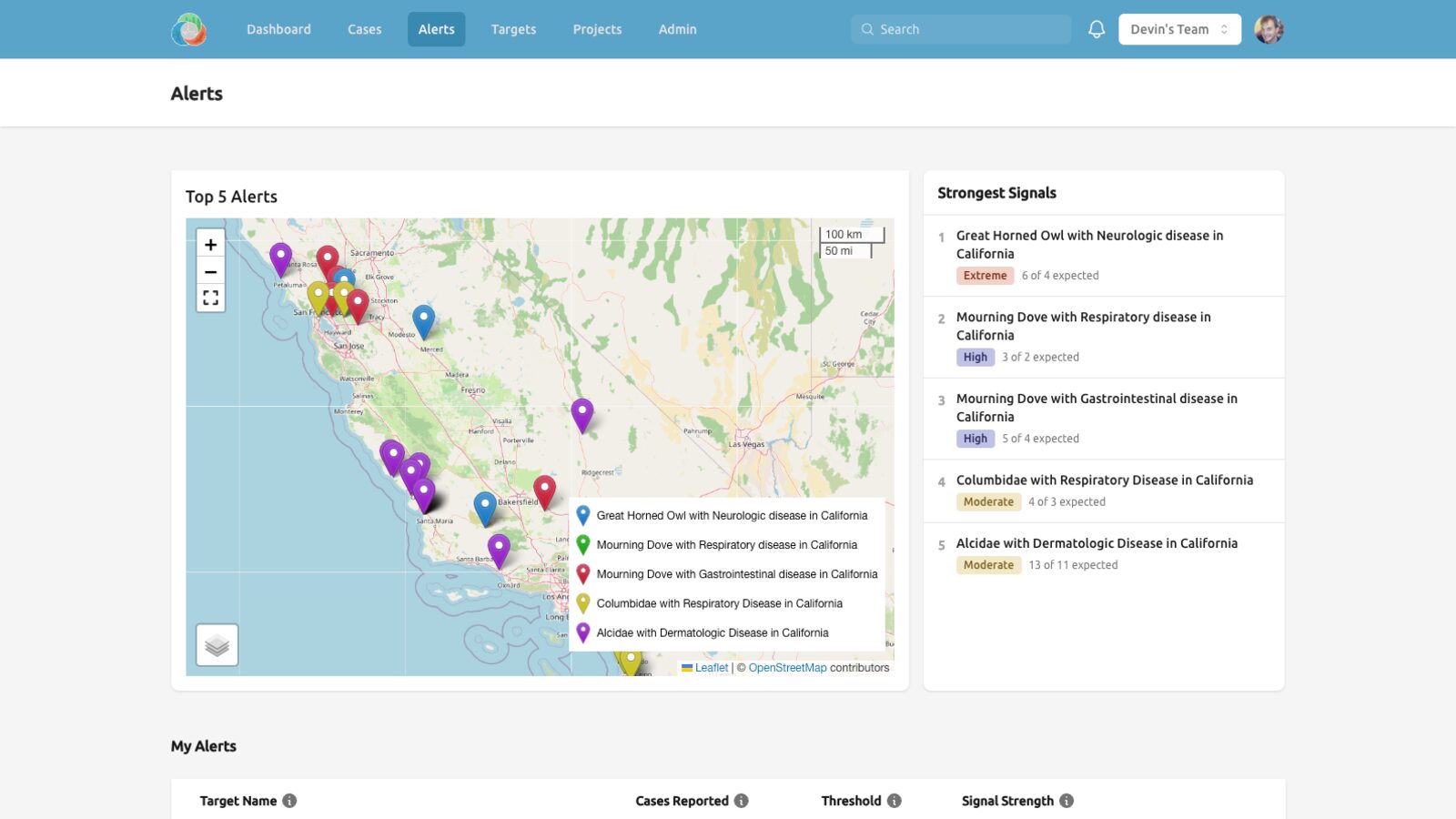Viewport: 1456px width, 819px height.
Task: Open Columbidae Respiratory Disease signal
Action: click(x=1104, y=490)
